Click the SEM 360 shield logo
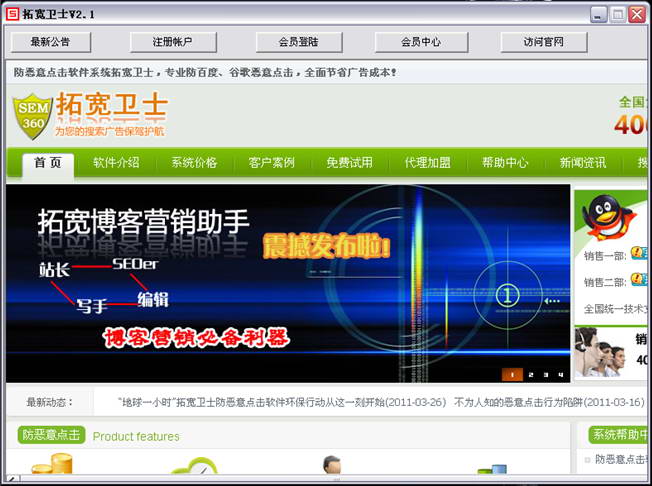Screen dimensions: 652x486 [x=33, y=116]
